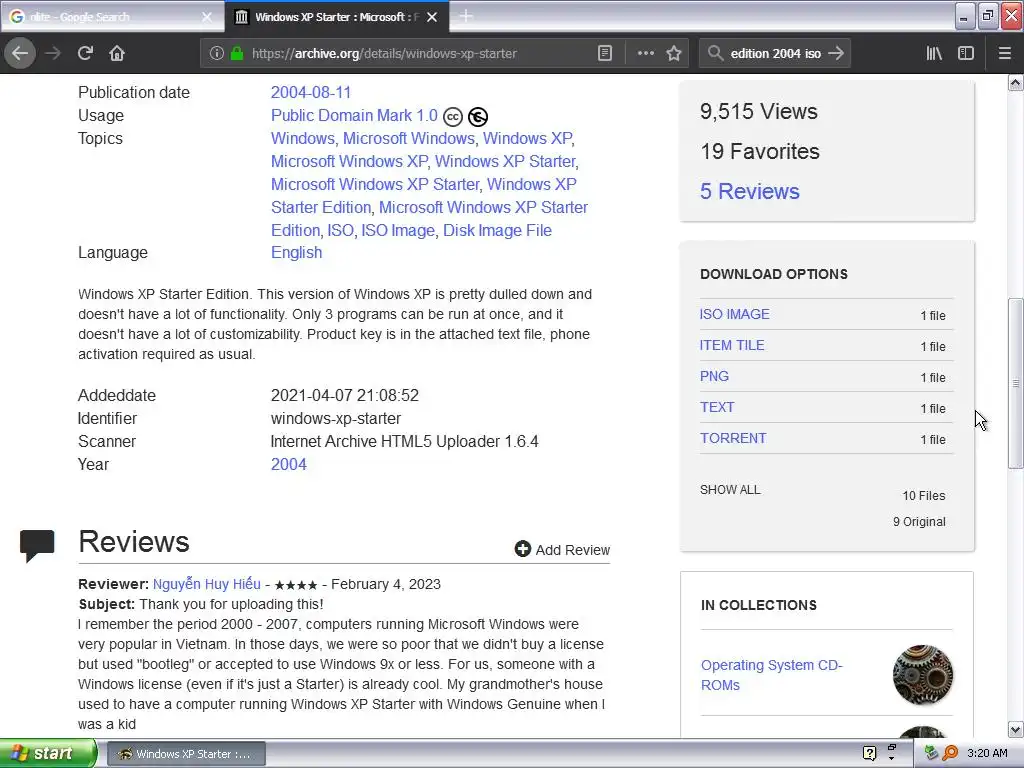Open the Year 2004 link
1024x768 pixels.
coord(289,464)
